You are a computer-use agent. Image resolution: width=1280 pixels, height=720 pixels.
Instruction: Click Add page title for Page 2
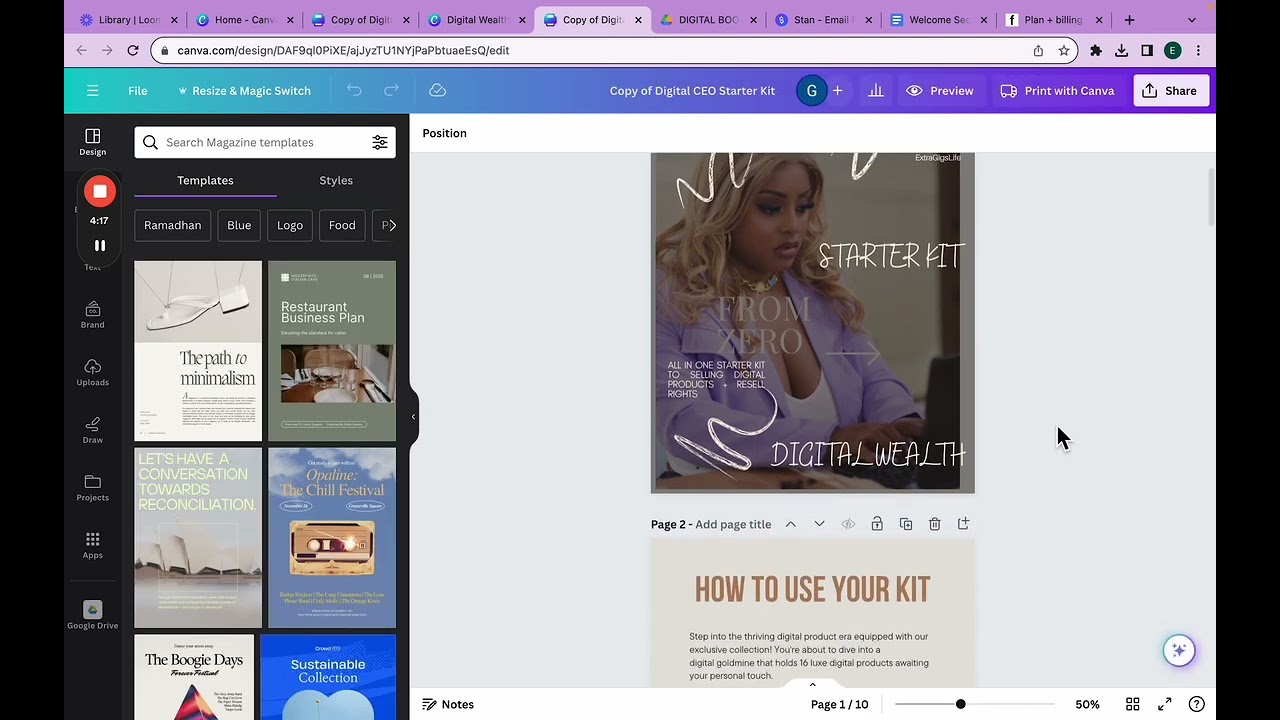click(733, 524)
